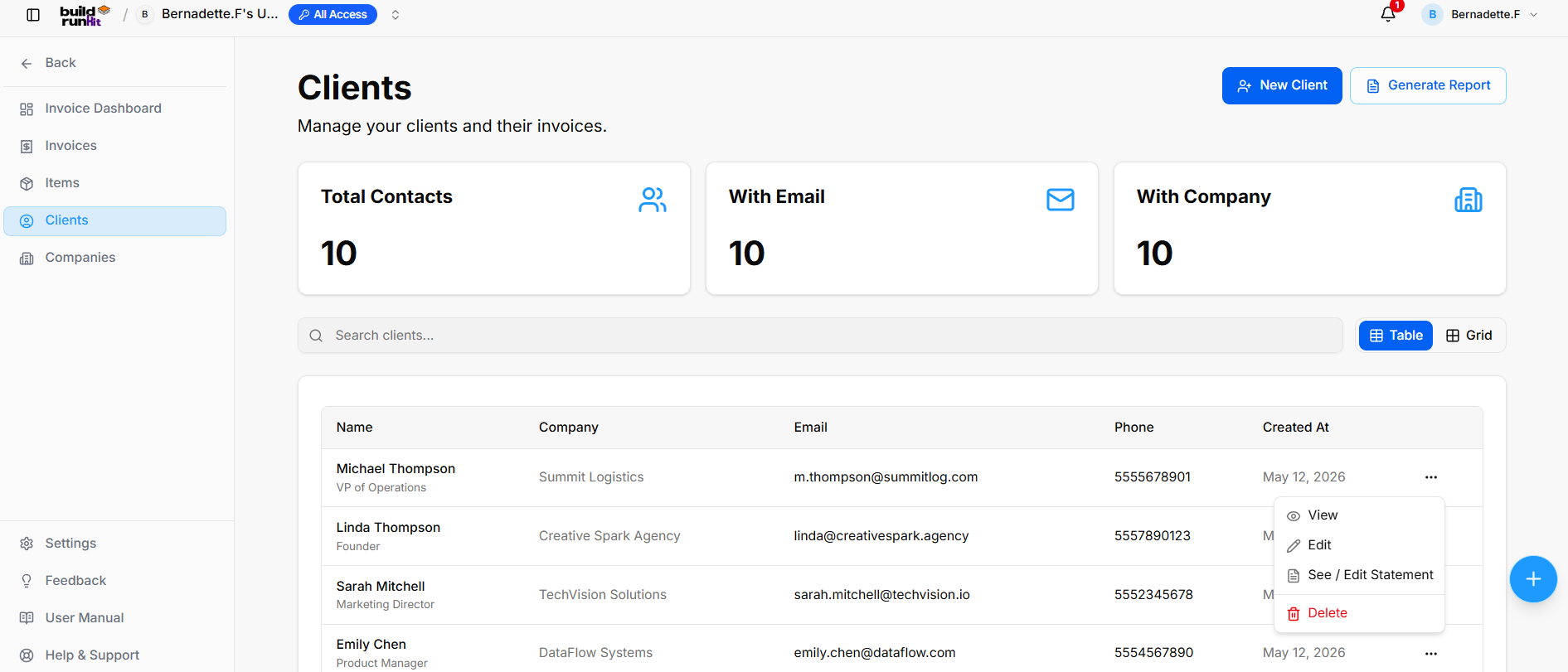Open the Clients sidebar item
The image size is (1568, 672).
(114, 221)
